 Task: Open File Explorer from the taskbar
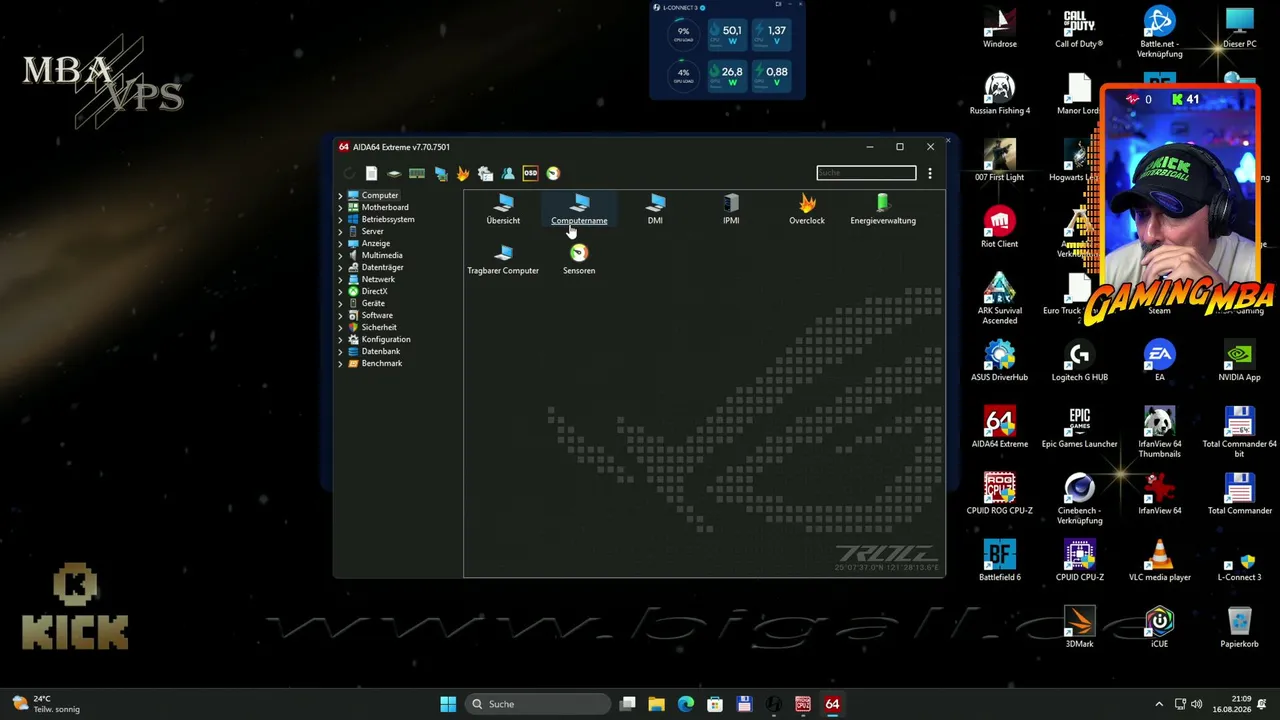tap(657, 704)
